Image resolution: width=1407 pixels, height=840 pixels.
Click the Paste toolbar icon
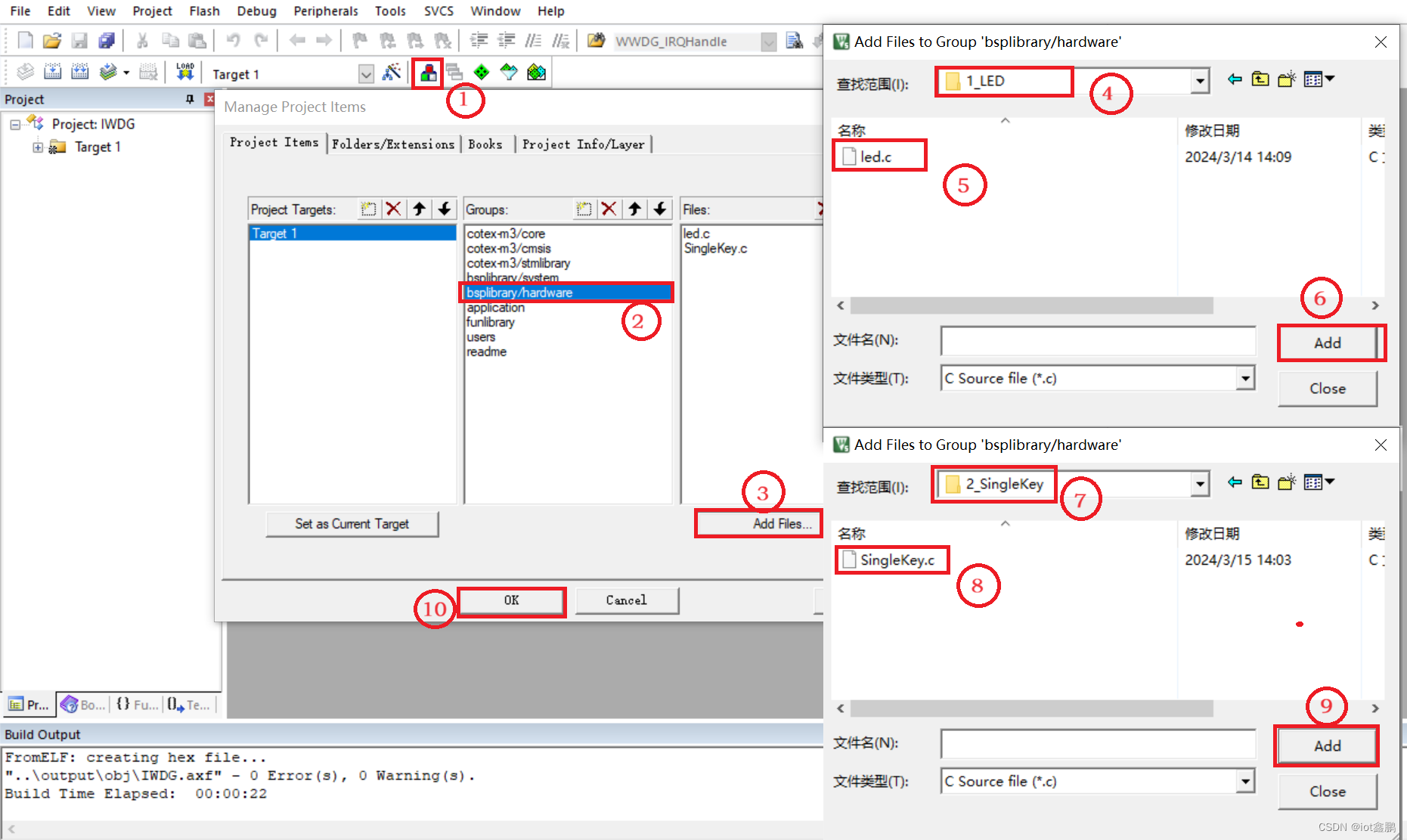click(x=197, y=41)
